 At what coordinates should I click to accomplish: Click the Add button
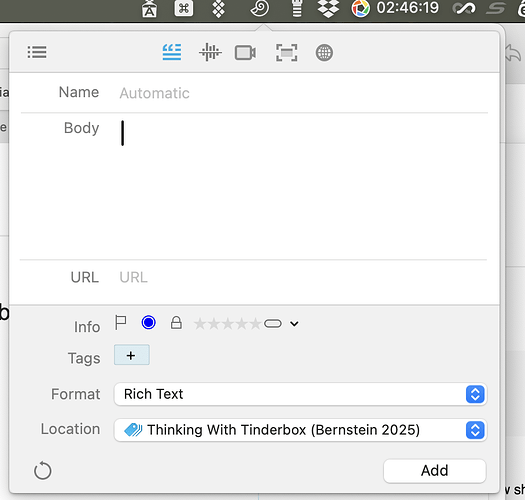[434, 471]
